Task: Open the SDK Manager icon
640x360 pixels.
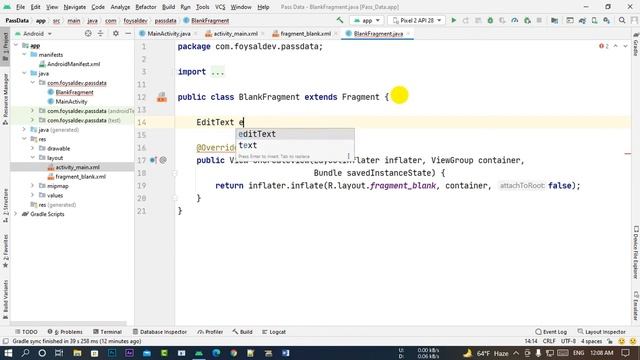Action: click(x=607, y=20)
